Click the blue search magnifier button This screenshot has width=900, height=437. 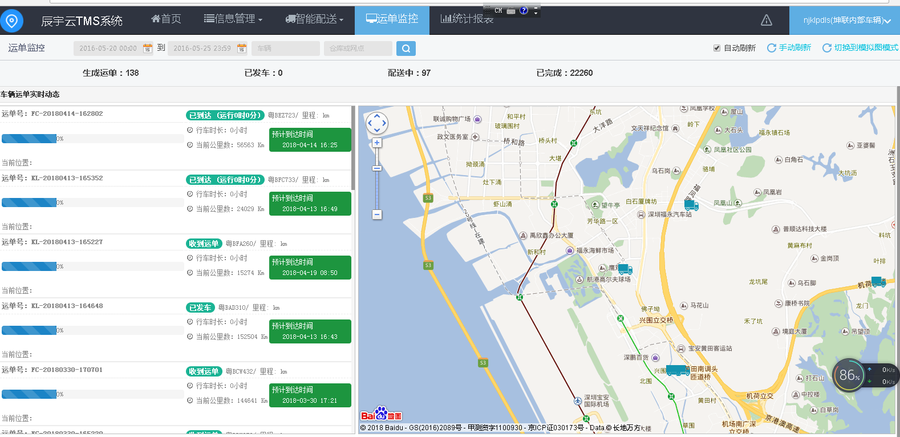pyautogui.click(x=406, y=48)
